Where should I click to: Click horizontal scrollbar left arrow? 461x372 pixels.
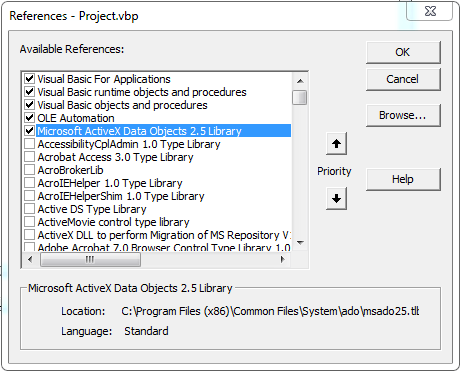click(x=30, y=259)
